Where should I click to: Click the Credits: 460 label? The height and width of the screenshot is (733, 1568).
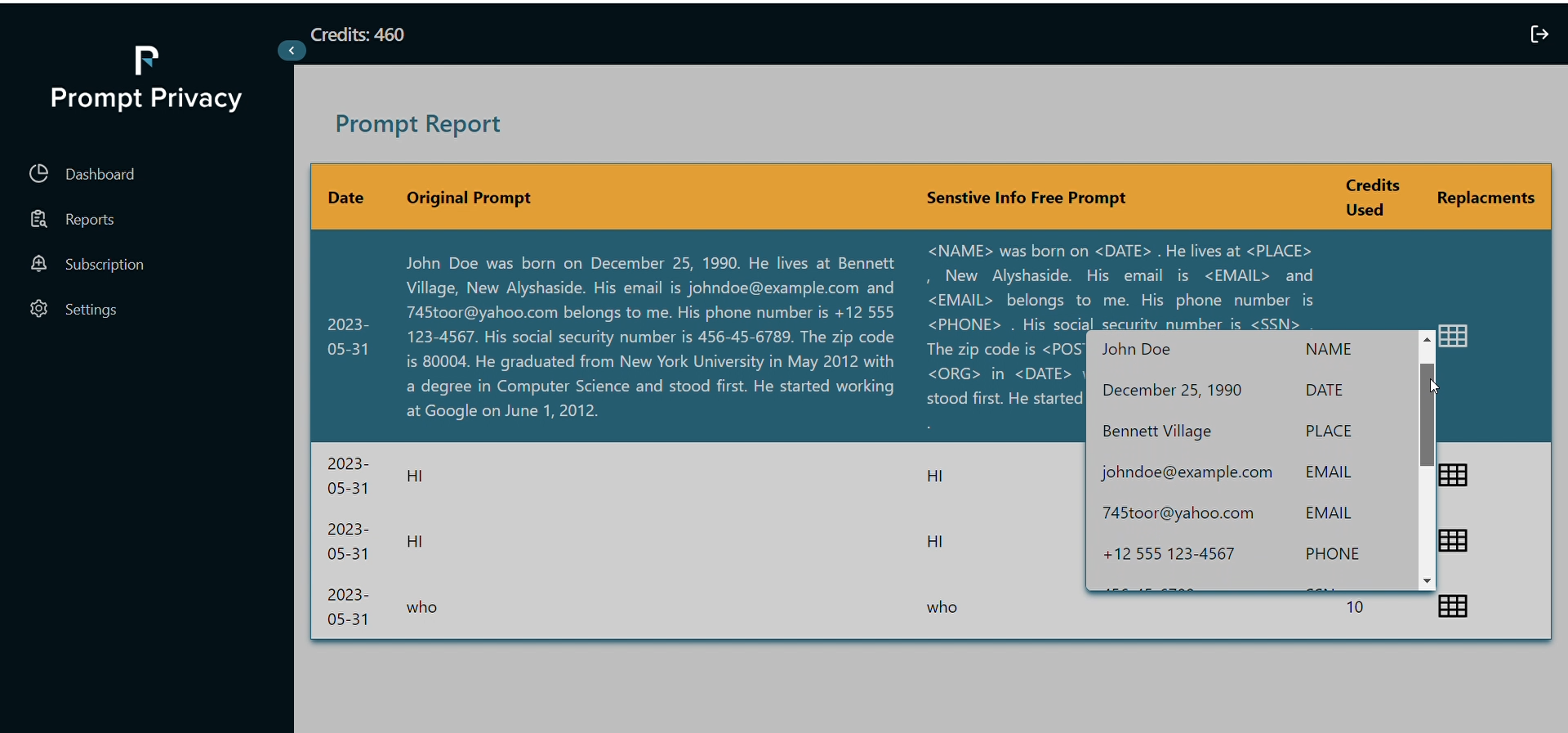[x=358, y=34]
